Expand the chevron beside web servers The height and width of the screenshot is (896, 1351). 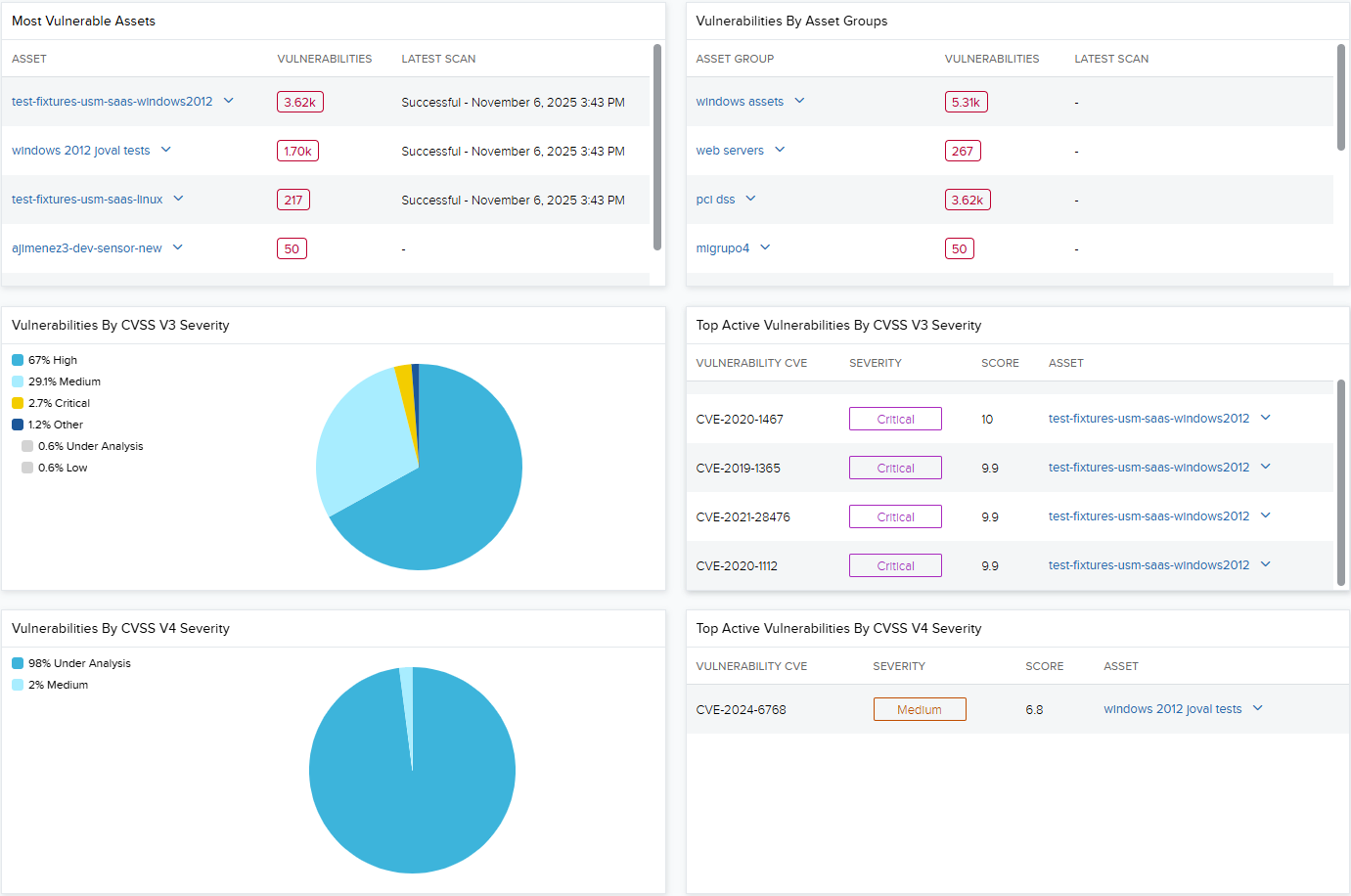tap(780, 150)
